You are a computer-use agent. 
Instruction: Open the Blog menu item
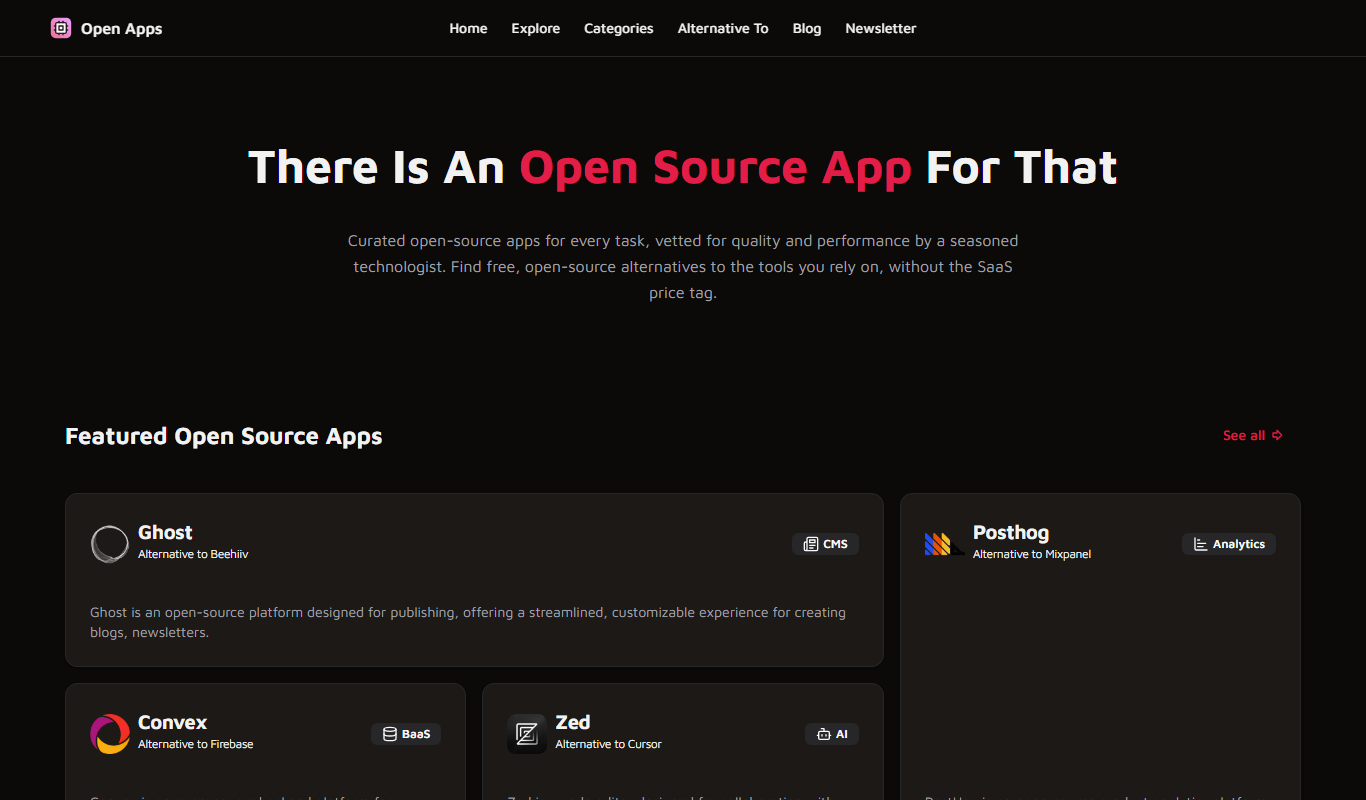(807, 28)
